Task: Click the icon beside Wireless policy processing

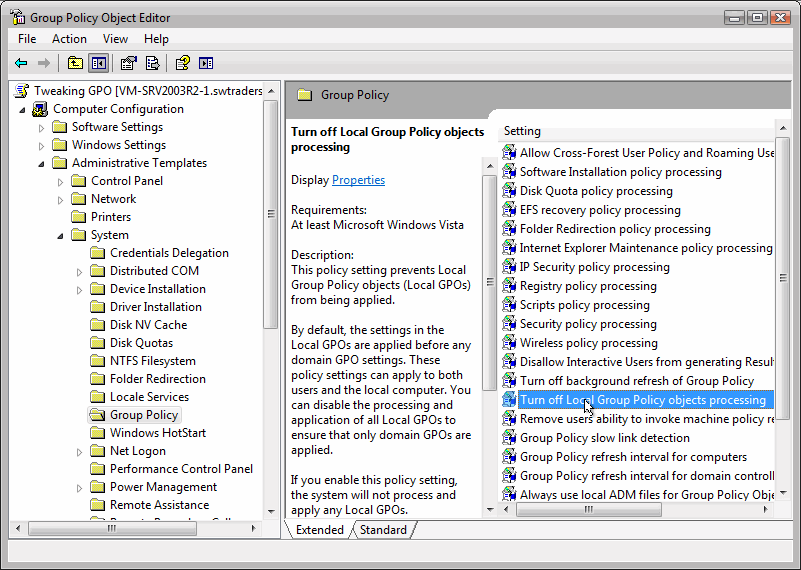Action: (x=509, y=343)
